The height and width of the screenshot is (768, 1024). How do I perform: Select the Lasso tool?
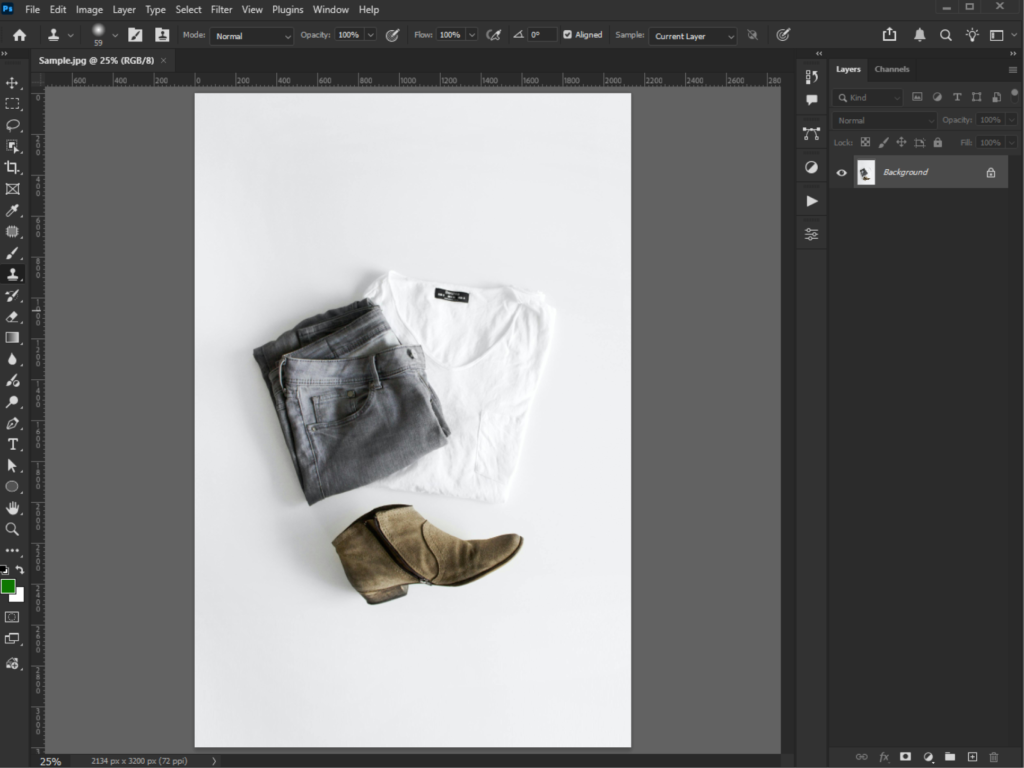coord(13,125)
